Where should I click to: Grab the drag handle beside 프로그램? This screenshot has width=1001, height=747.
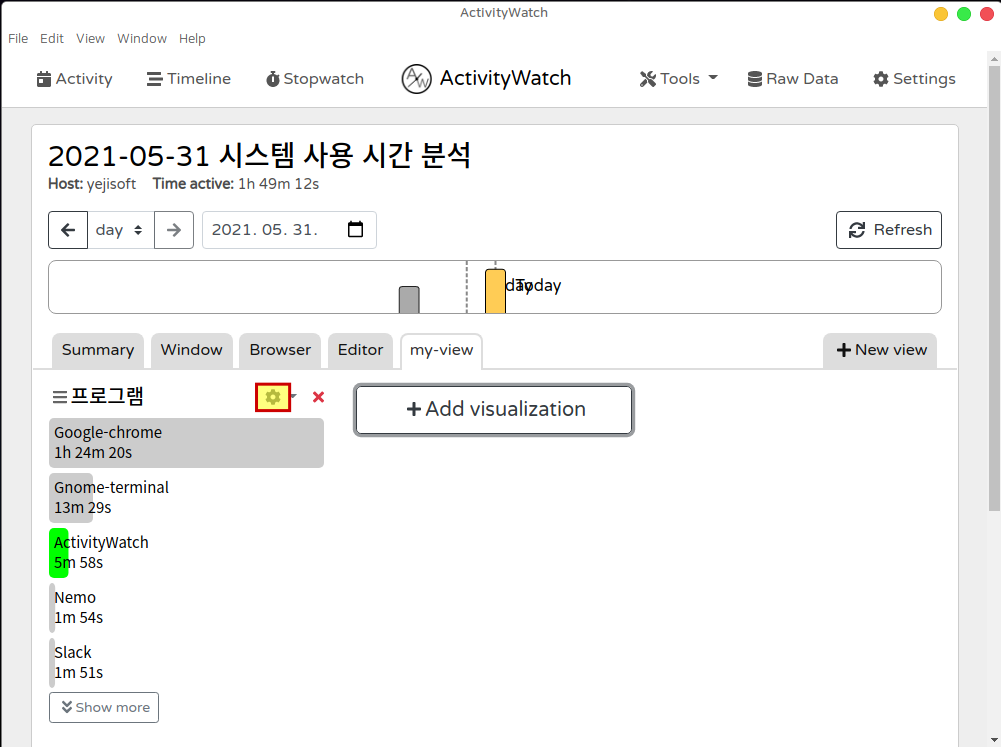[59, 397]
